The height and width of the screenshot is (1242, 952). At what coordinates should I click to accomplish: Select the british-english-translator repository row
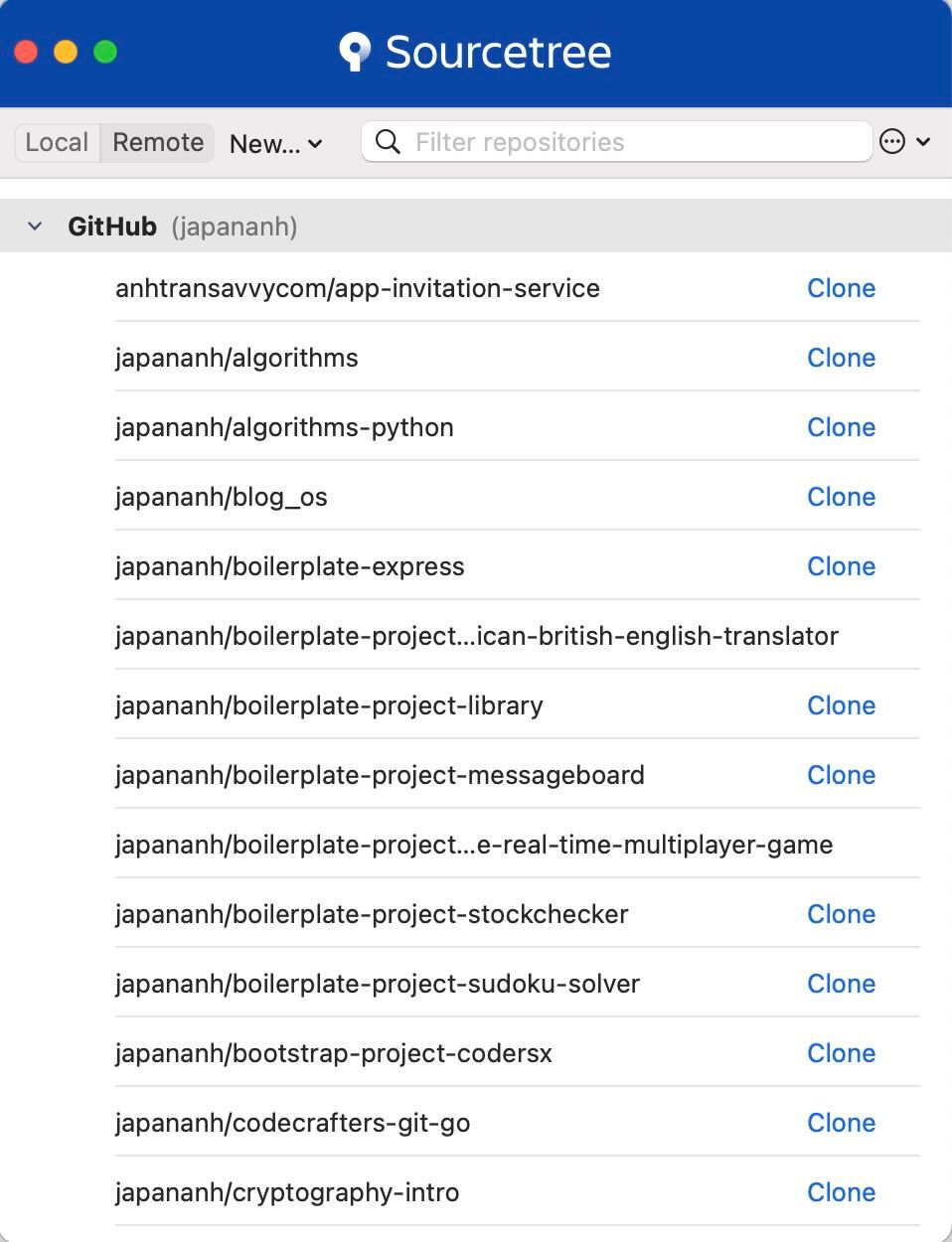click(477, 636)
